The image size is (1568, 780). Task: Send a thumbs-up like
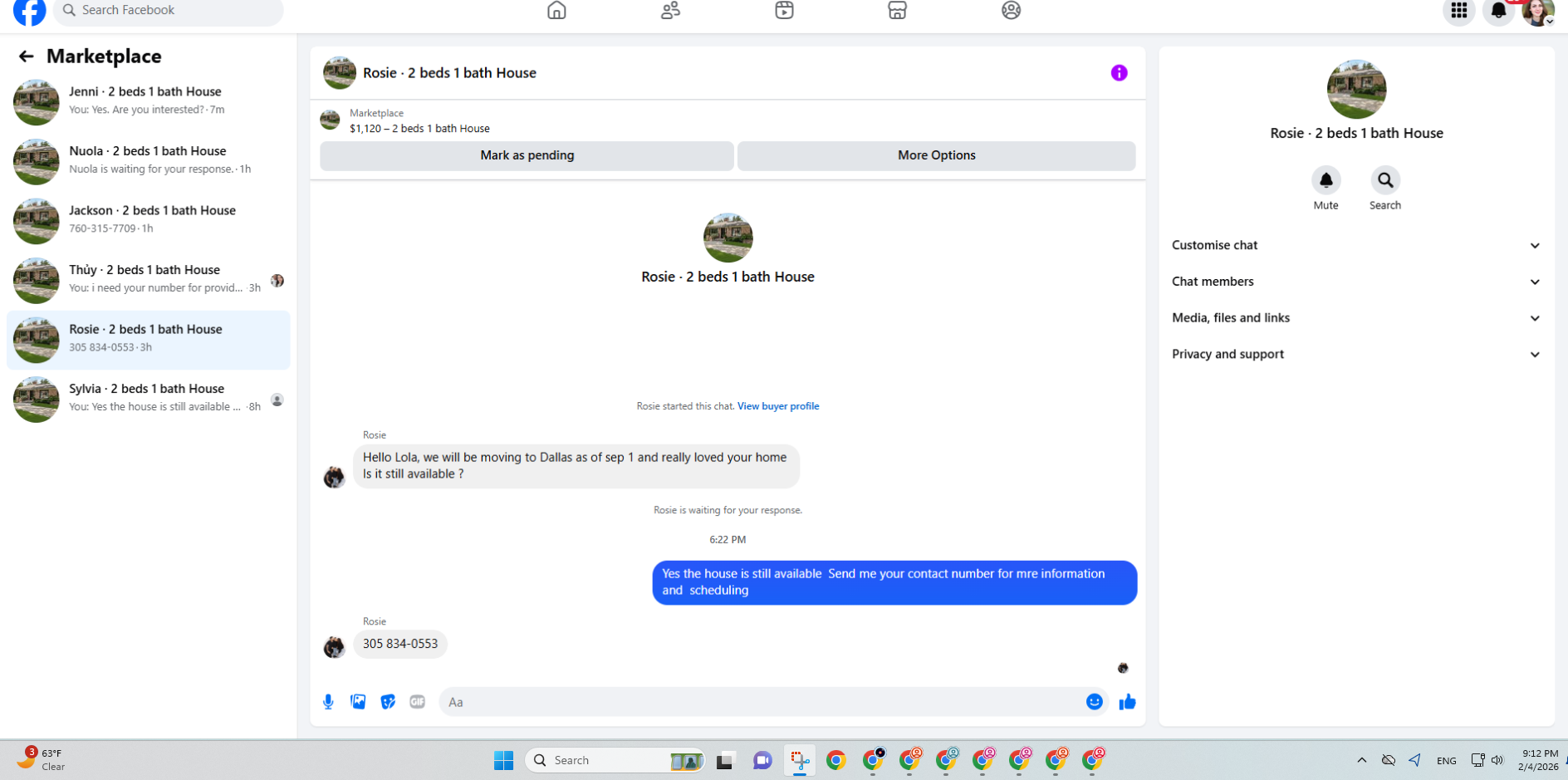pyautogui.click(x=1127, y=702)
